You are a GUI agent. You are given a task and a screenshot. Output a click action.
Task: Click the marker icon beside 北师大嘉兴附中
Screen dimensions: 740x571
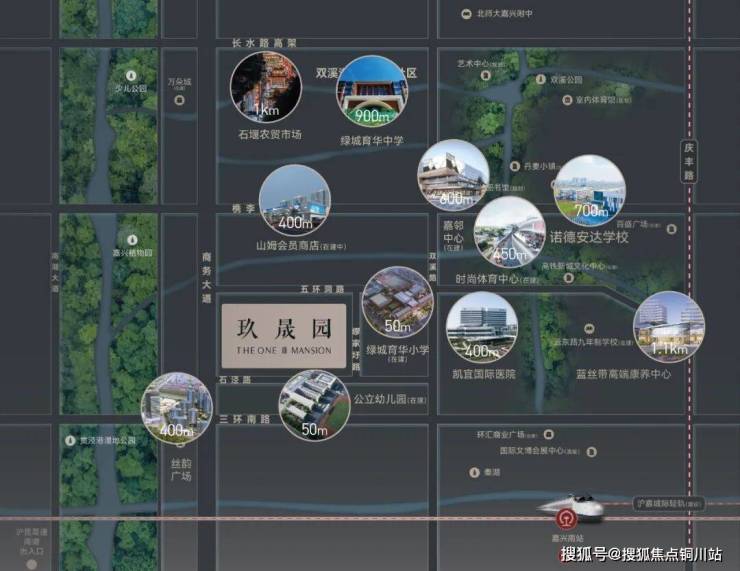coord(466,14)
